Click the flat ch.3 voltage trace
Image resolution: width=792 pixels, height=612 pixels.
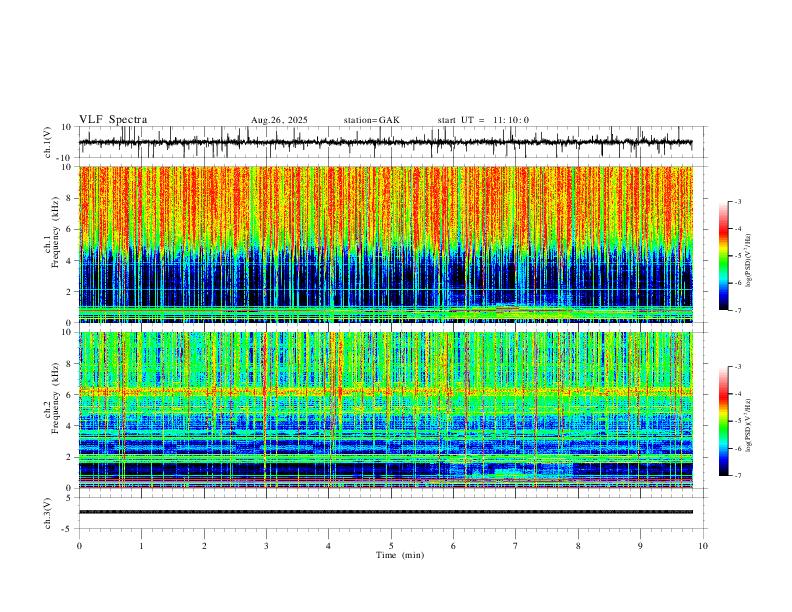click(x=386, y=512)
